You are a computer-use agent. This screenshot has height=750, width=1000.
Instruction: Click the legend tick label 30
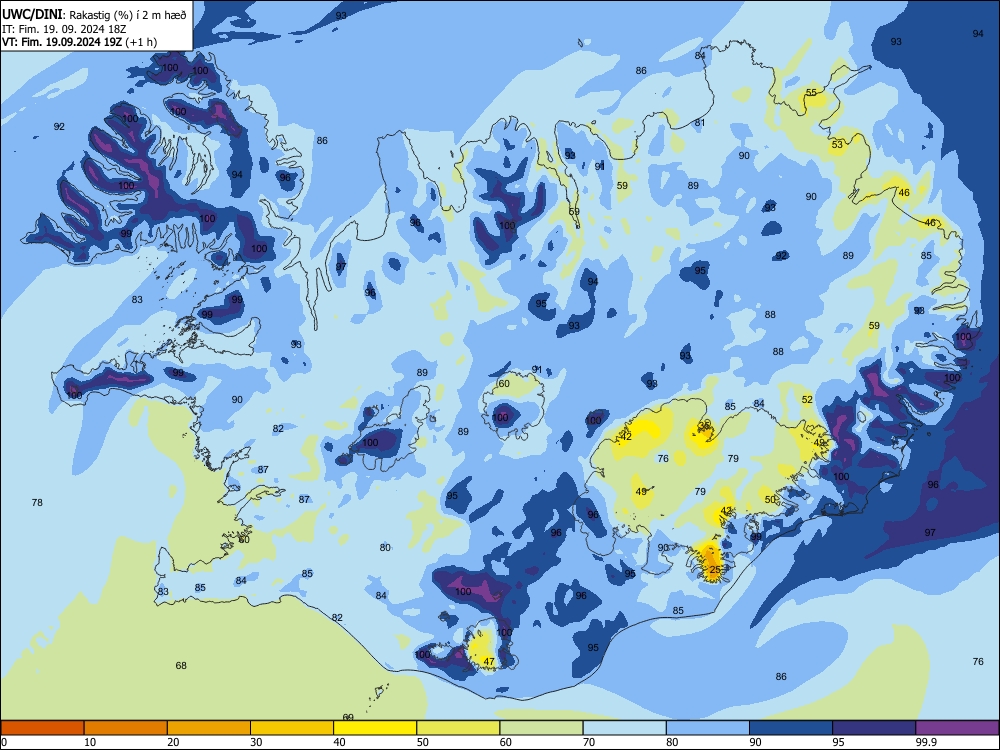(x=256, y=742)
